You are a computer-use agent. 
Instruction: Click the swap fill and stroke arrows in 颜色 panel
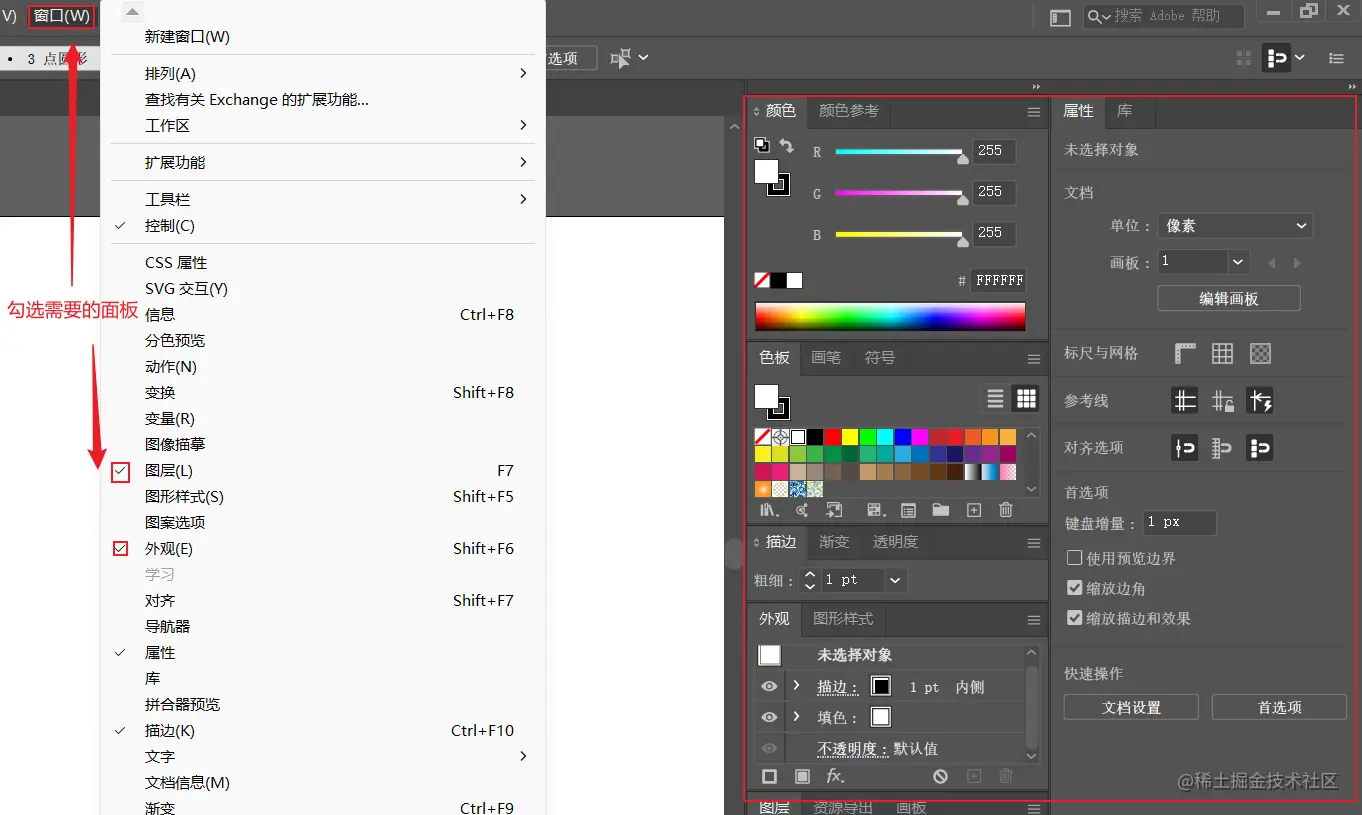[787, 146]
